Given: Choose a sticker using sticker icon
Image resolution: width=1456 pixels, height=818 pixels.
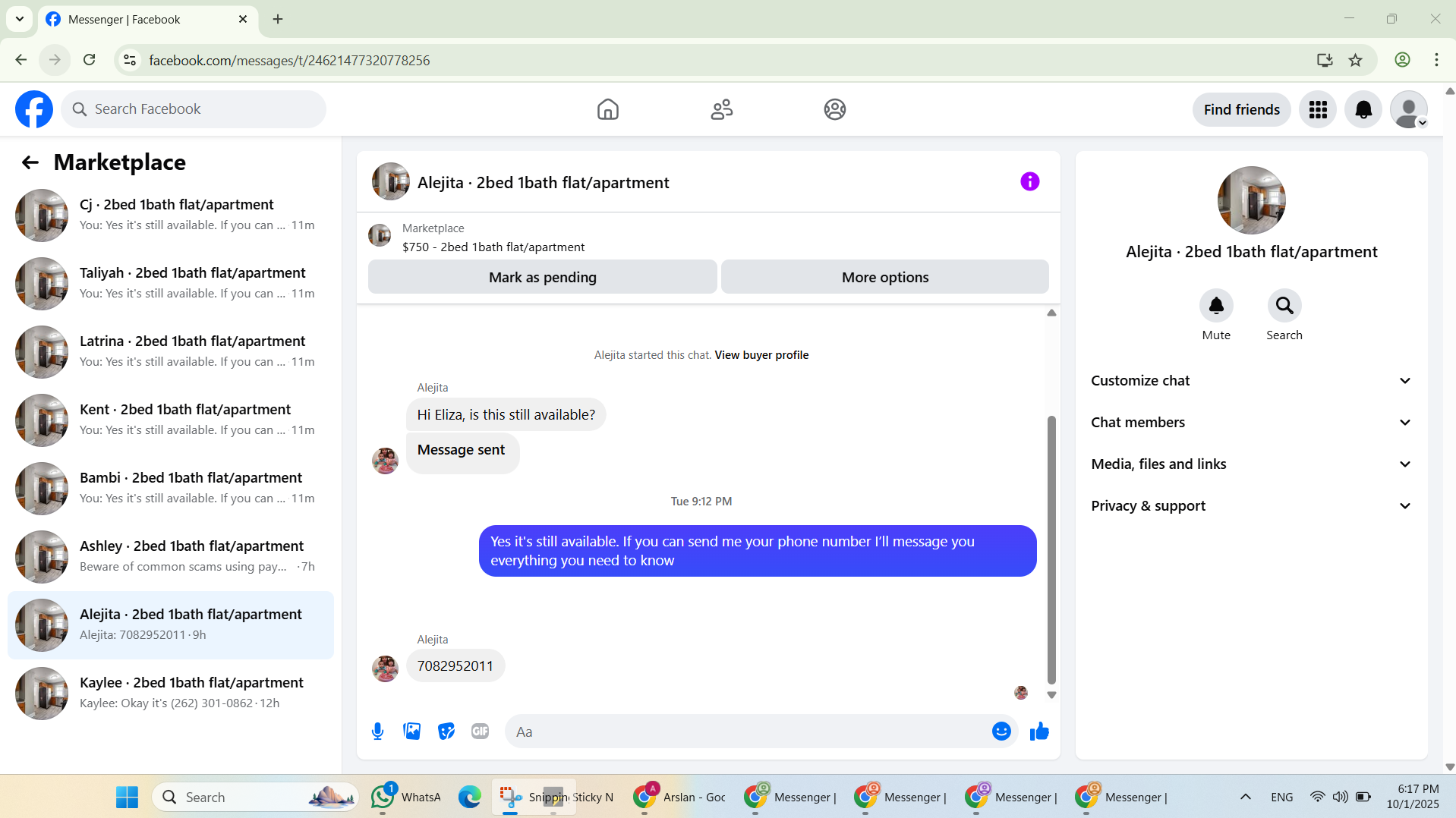Looking at the screenshot, I should pyautogui.click(x=446, y=731).
